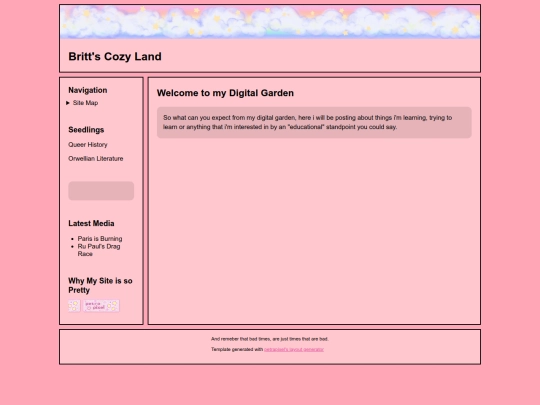Expand the Site Map disclosure triangle
The width and height of the screenshot is (540, 405).
click(x=68, y=103)
